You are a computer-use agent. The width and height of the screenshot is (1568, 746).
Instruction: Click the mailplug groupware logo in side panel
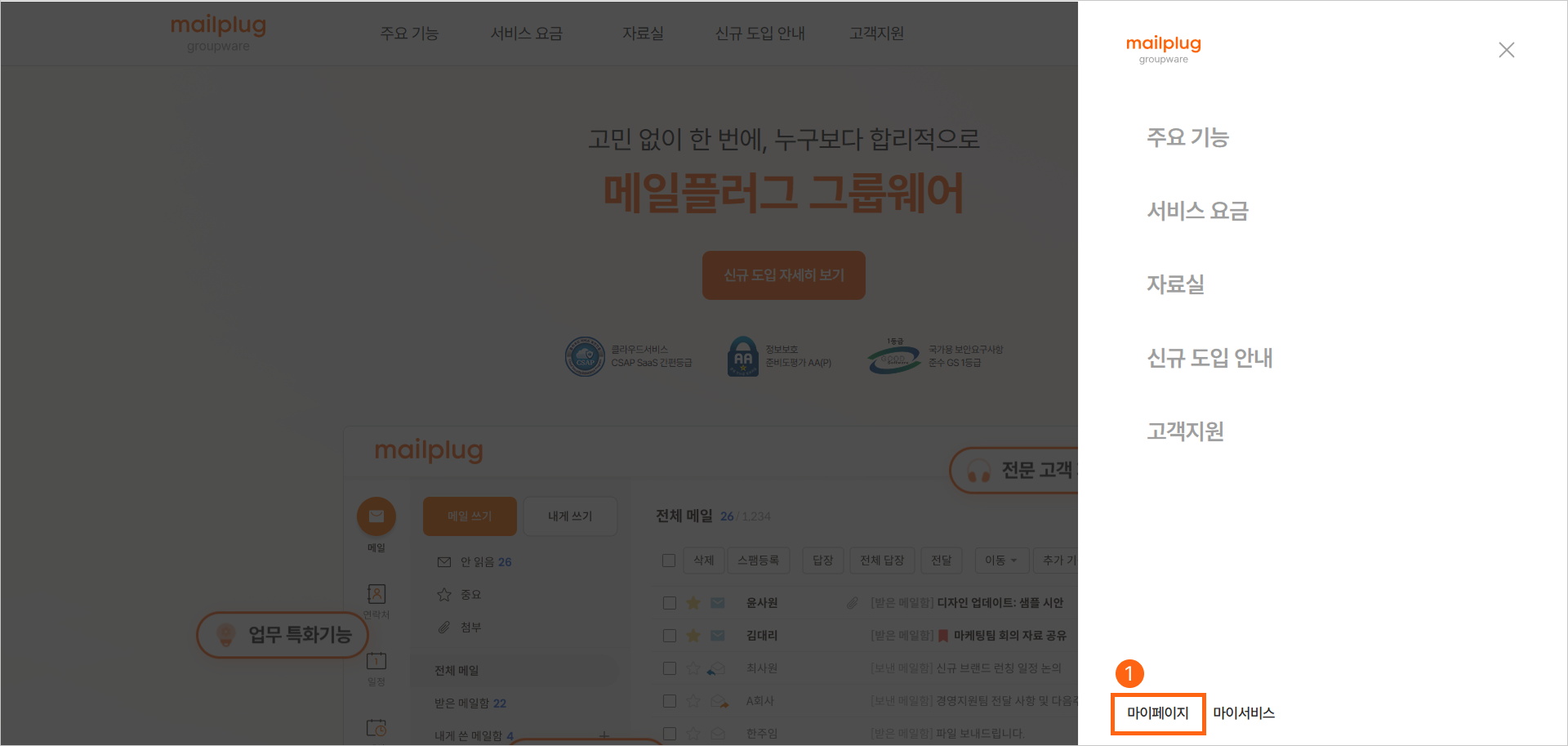pyautogui.click(x=1163, y=49)
